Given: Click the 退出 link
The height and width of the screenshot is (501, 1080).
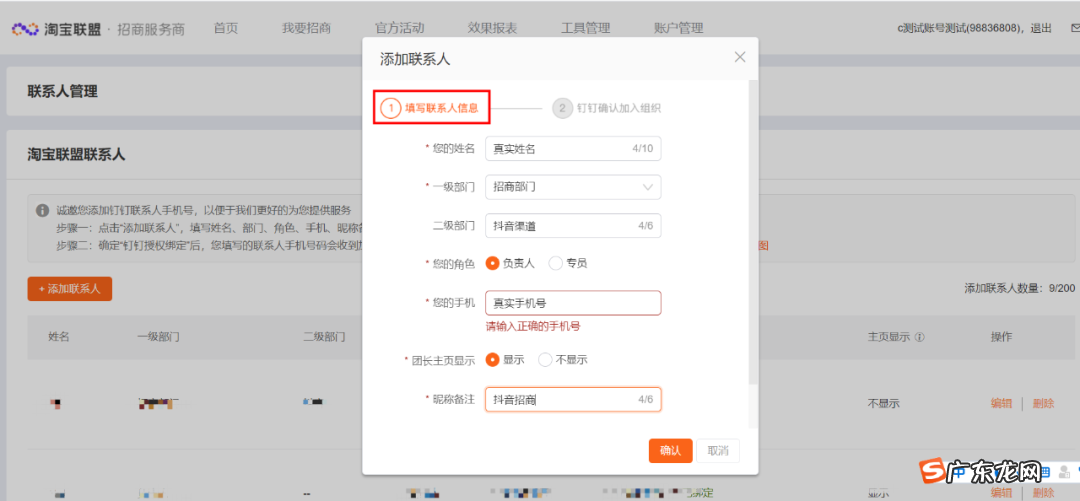Looking at the screenshot, I should pos(1041,28).
